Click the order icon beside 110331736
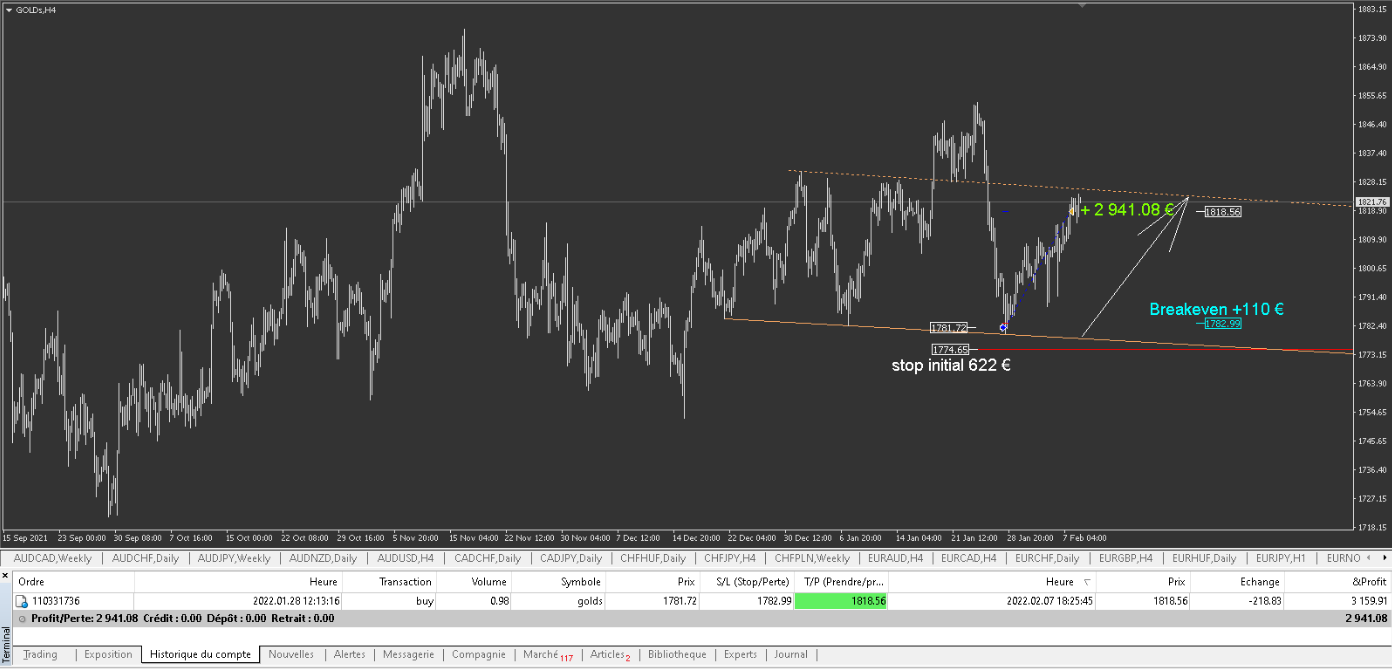This screenshot has width=1392, height=669. pos(21,601)
